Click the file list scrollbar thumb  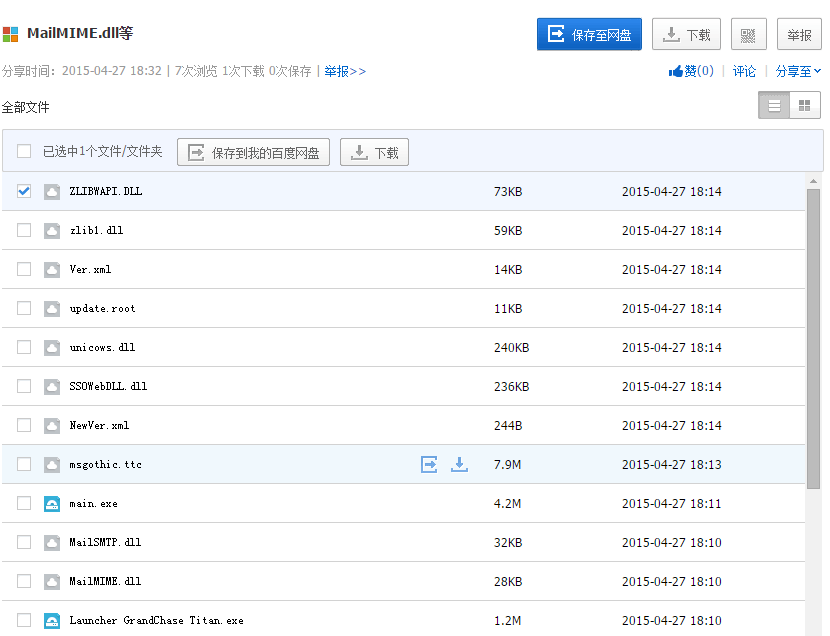(x=814, y=339)
